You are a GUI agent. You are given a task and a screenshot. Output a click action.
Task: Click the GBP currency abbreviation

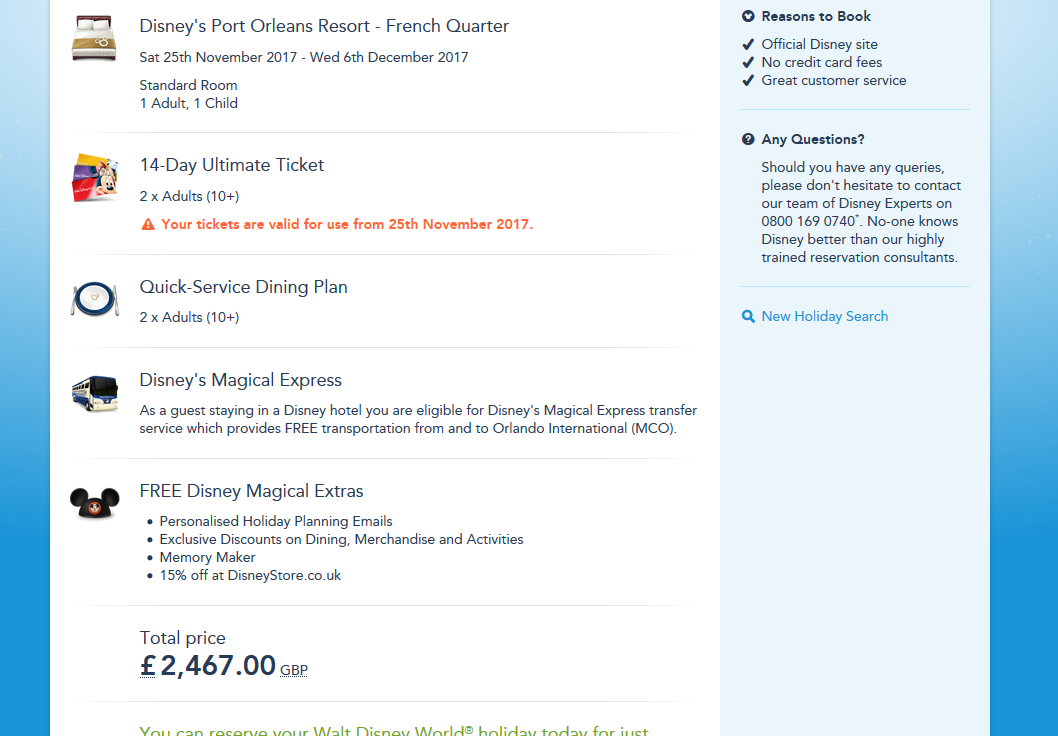point(294,670)
